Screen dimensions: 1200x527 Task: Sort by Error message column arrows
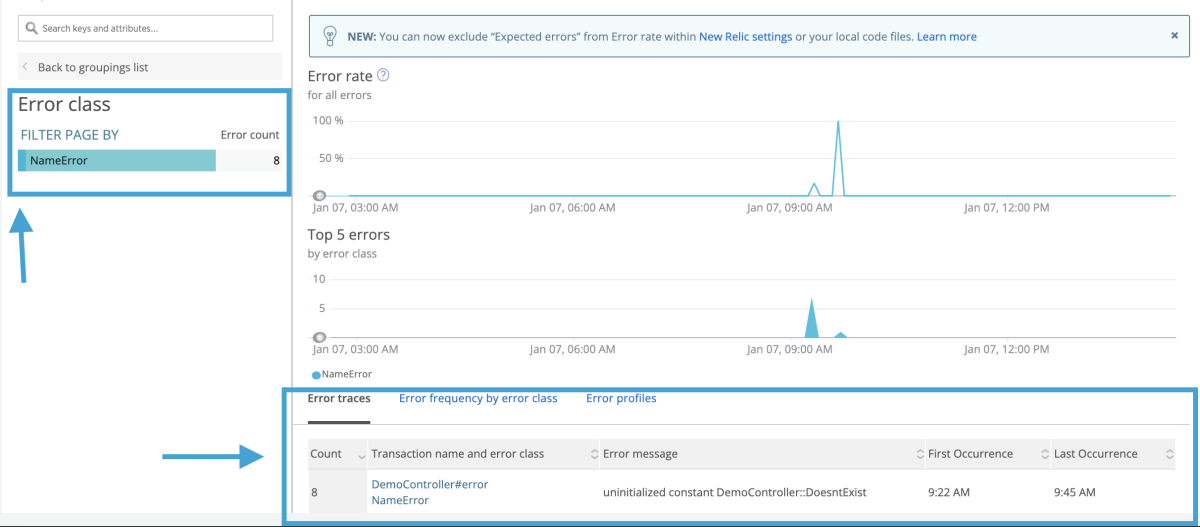(919, 454)
